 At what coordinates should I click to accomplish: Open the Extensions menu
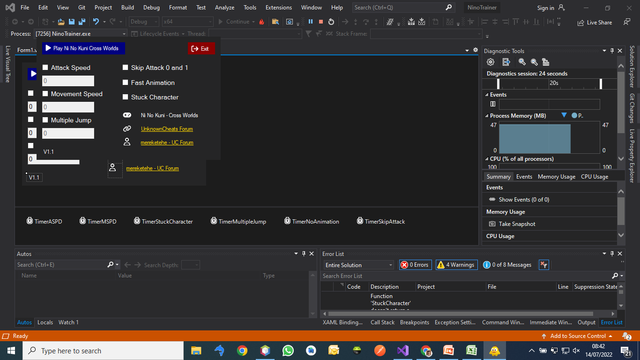278,7
